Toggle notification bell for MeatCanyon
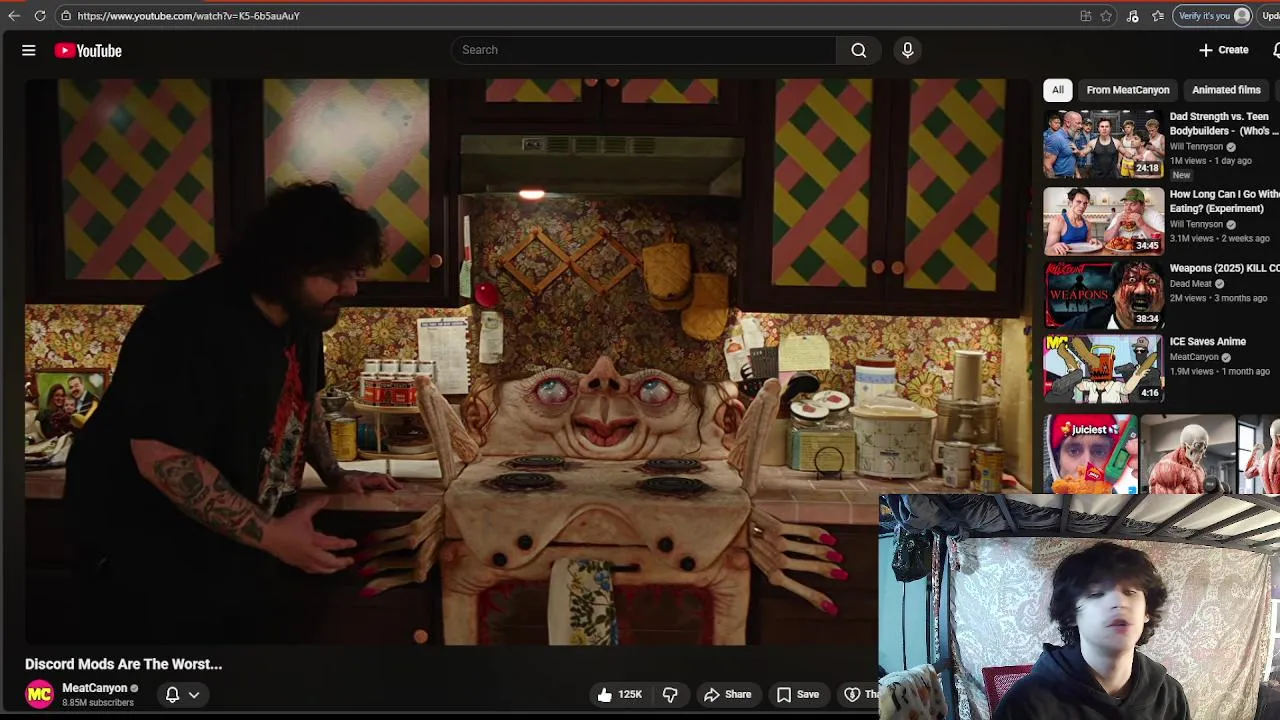Screen dimensions: 1280x720 pos(172,694)
